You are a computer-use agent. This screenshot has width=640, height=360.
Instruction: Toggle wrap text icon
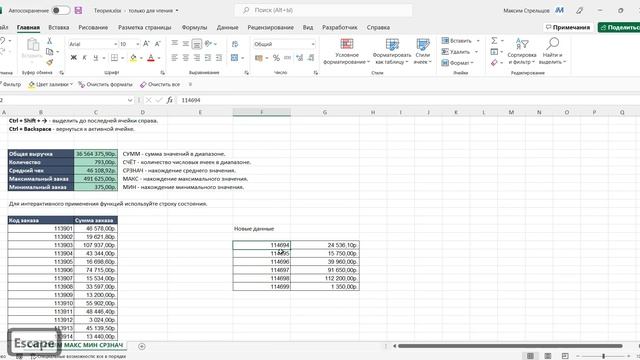coord(235,44)
